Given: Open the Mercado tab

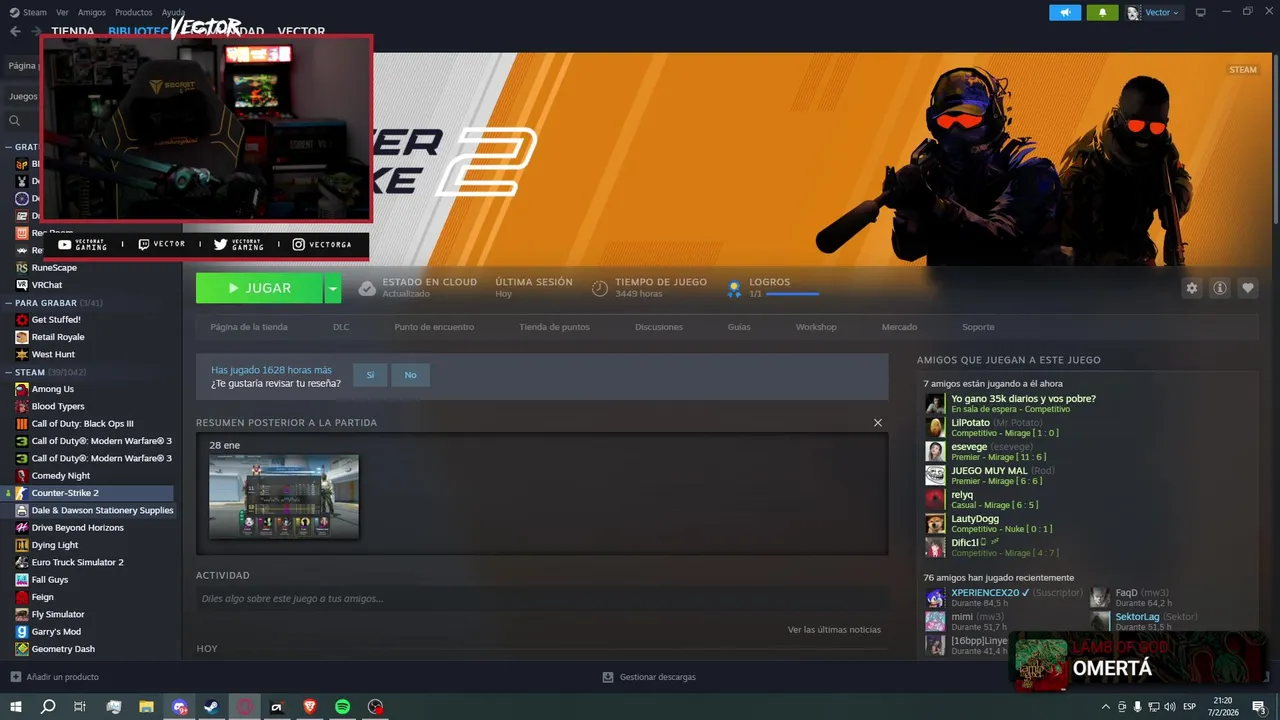Looking at the screenshot, I should 899,327.
